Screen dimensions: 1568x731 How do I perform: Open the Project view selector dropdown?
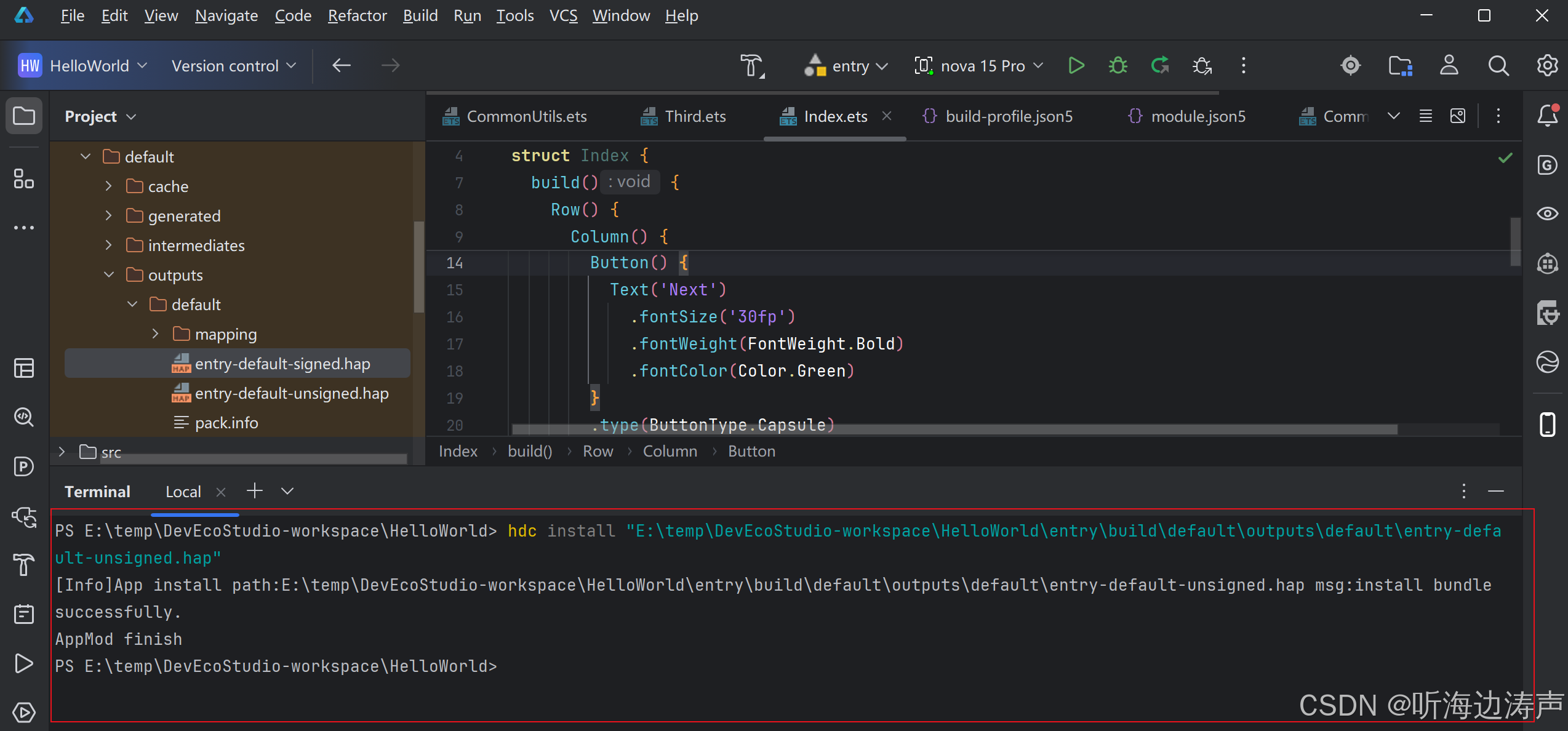point(100,116)
